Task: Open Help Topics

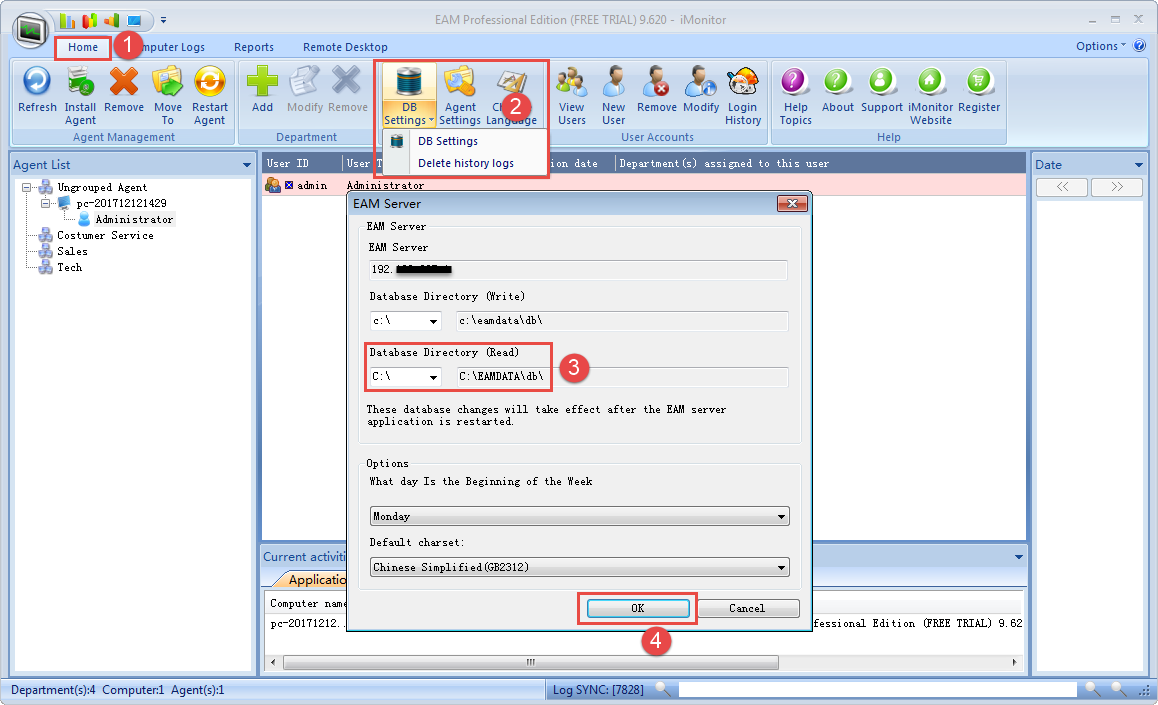Action: pyautogui.click(x=794, y=95)
